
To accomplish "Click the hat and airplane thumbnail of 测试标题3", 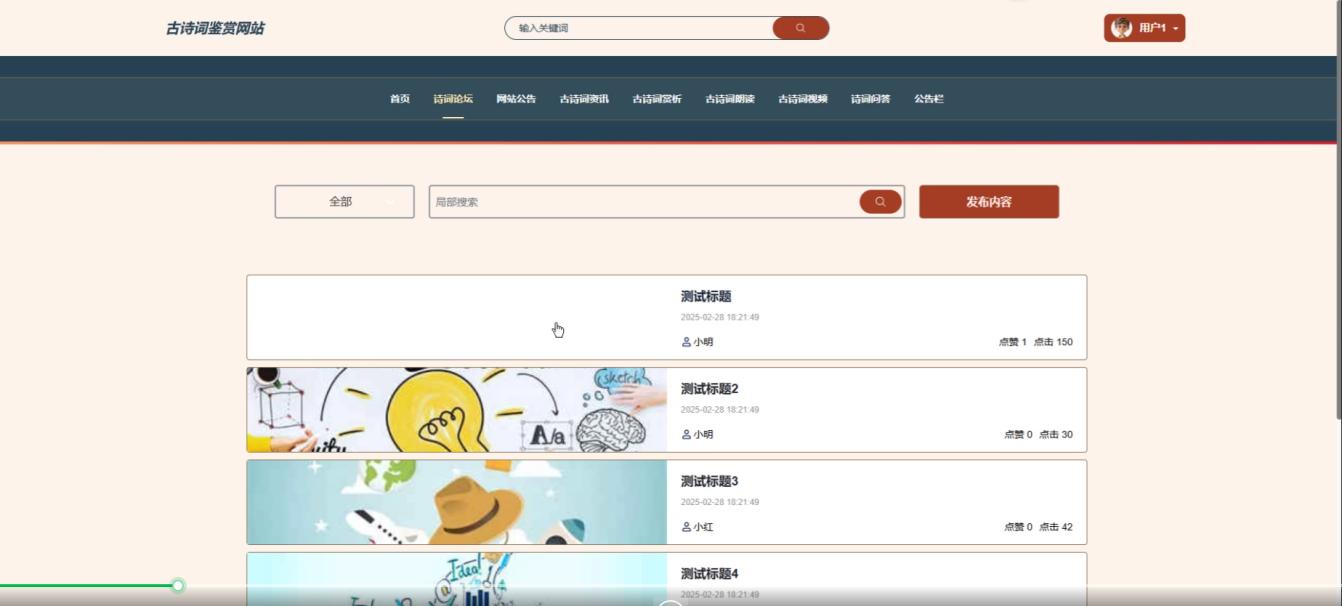I will [457, 502].
